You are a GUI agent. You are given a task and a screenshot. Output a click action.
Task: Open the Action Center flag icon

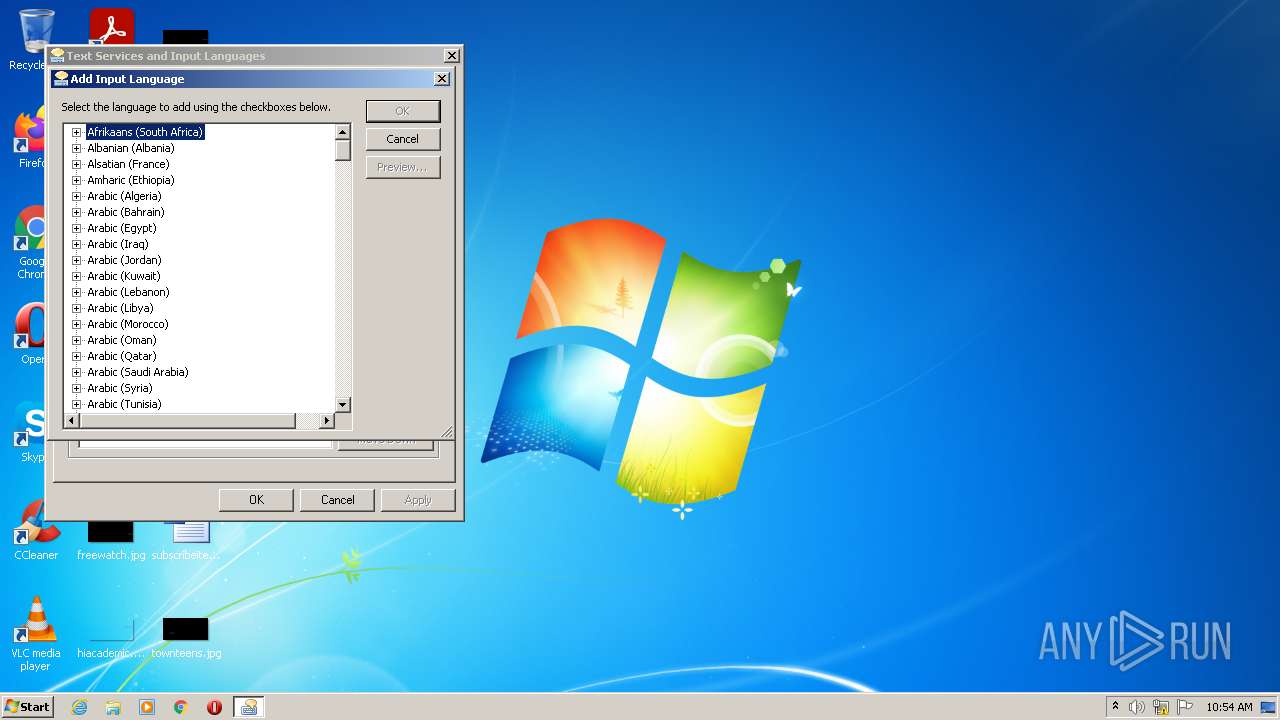(x=1185, y=707)
